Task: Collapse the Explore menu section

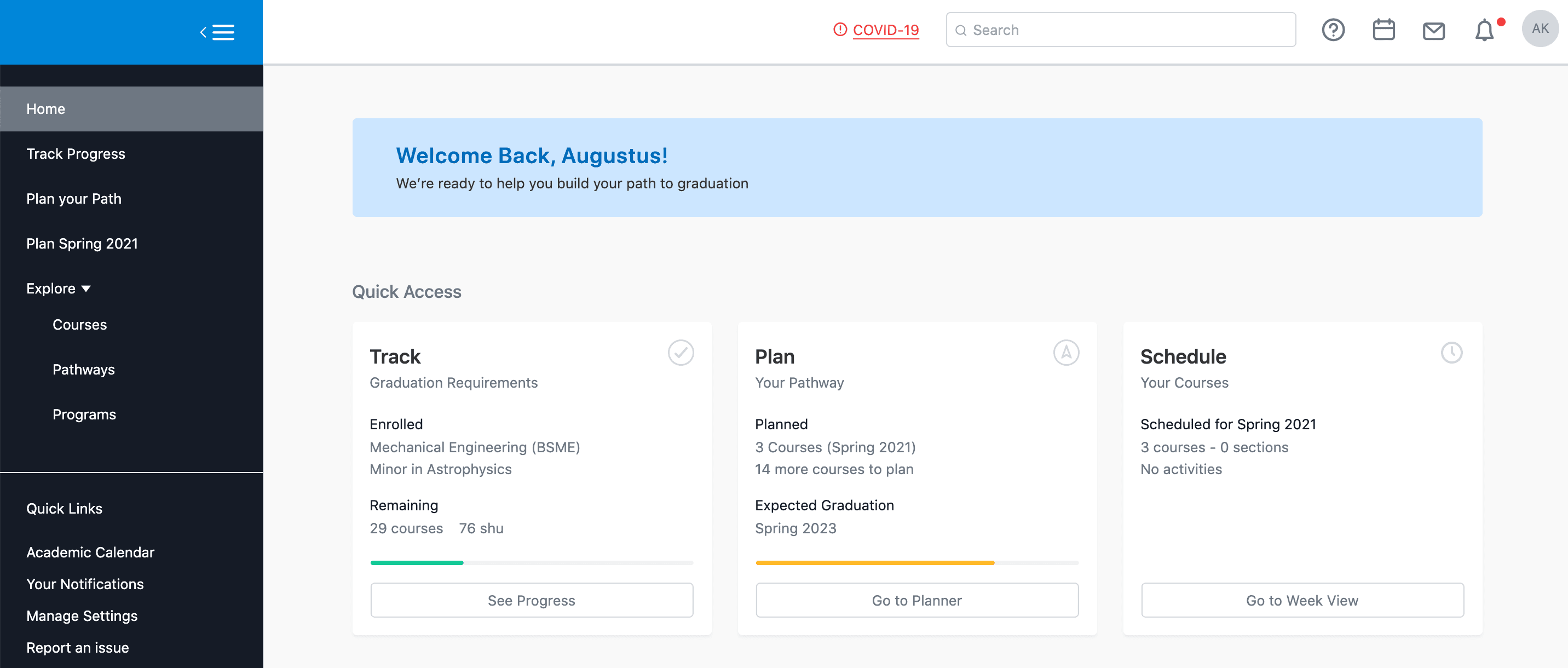Action: [x=59, y=288]
